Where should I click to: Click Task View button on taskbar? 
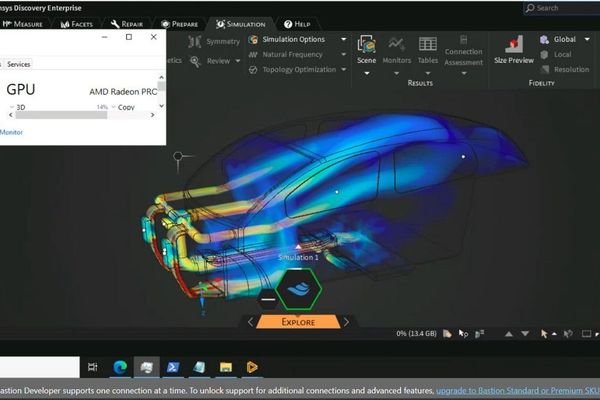point(93,367)
